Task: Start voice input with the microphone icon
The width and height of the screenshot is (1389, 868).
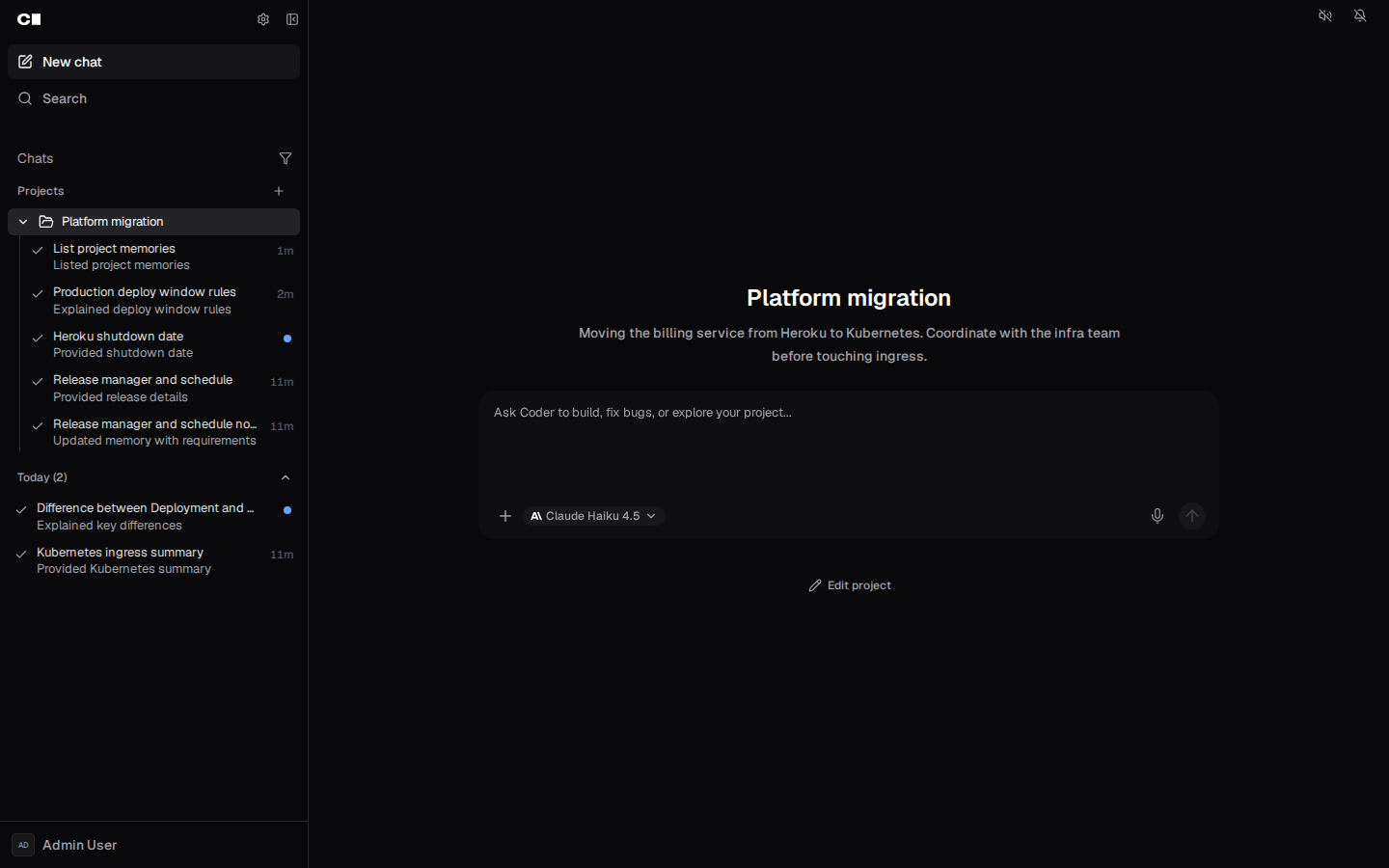Action: pyautogui.click(x=1157, y=516)
